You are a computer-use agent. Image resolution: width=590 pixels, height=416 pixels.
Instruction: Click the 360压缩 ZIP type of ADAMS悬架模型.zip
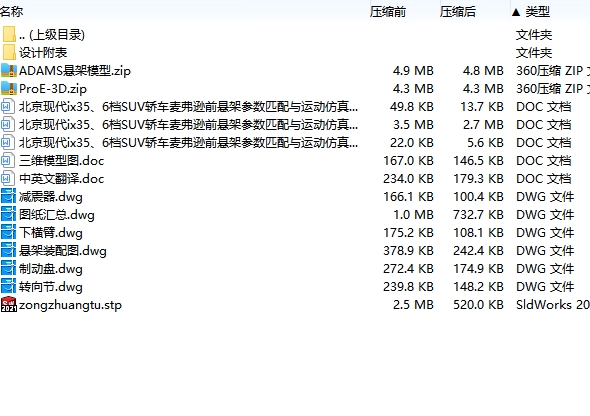tap(553, 71)
